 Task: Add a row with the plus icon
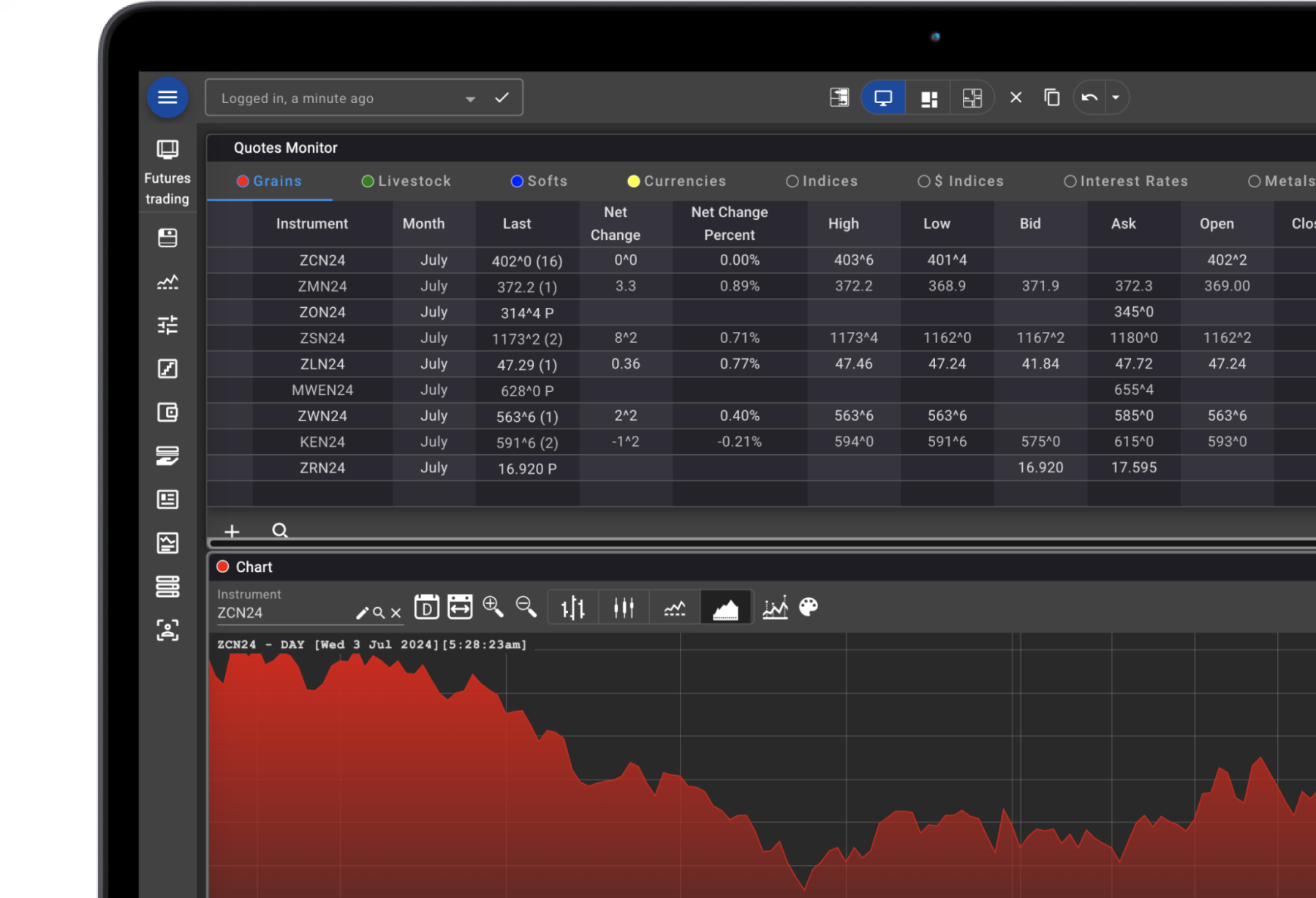[232, 531]
